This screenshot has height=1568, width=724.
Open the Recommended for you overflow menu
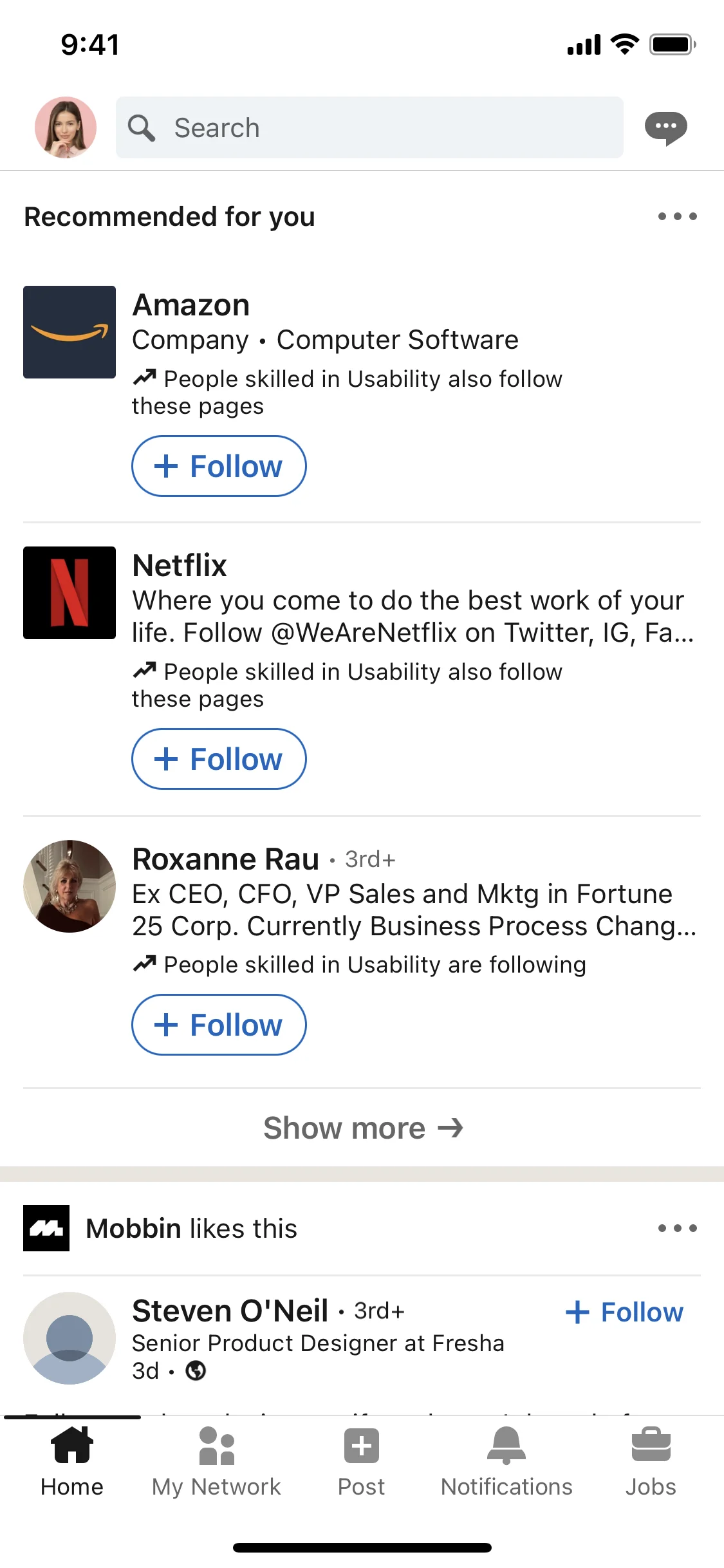pyautogui.click(x=676, y=217)
